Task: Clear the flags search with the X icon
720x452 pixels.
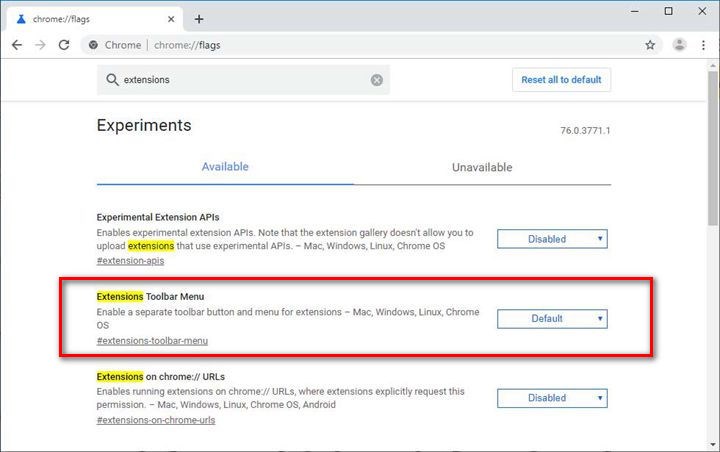Action: click(377, 80)
